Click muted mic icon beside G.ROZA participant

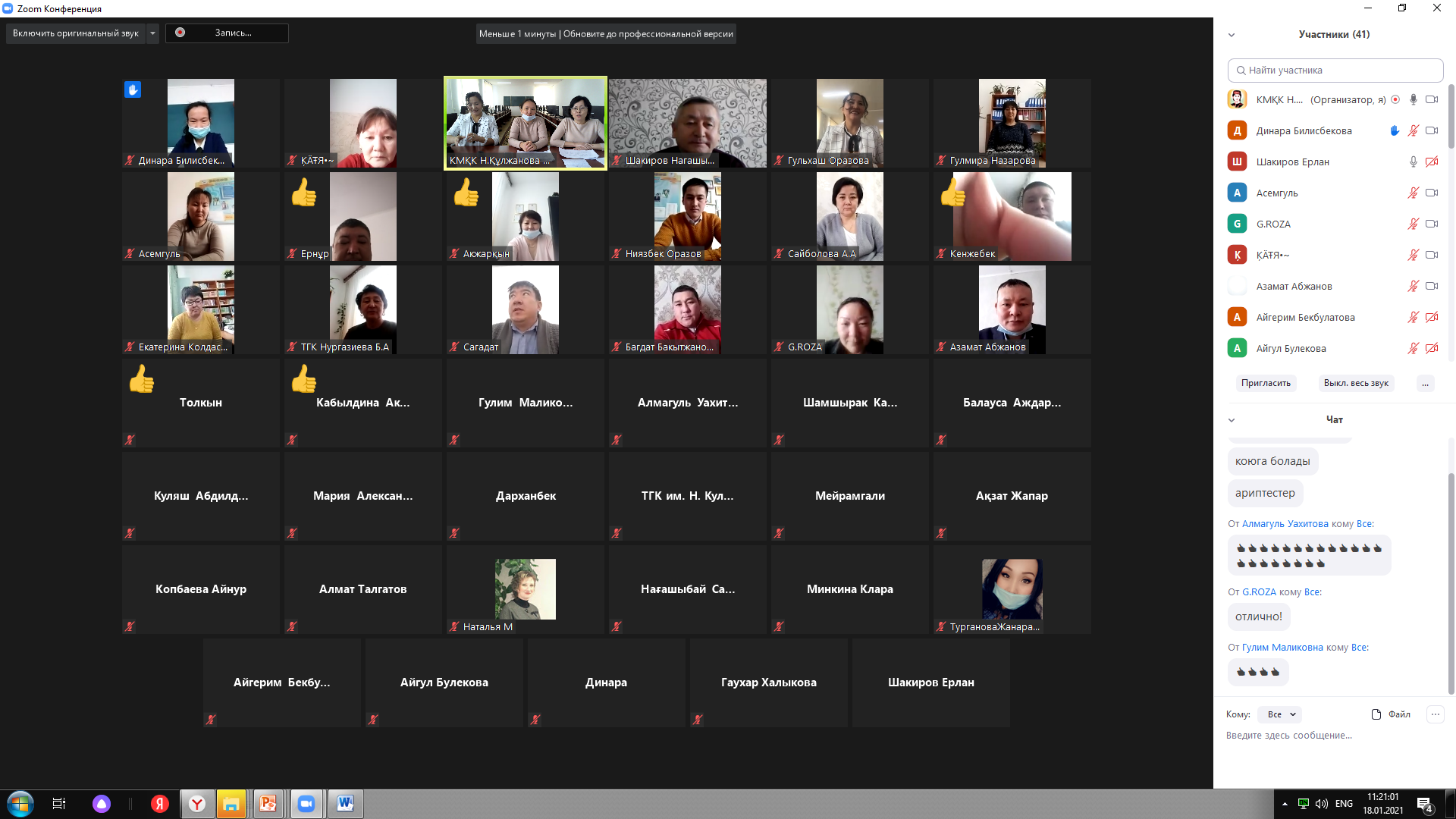coord(1413,224)
